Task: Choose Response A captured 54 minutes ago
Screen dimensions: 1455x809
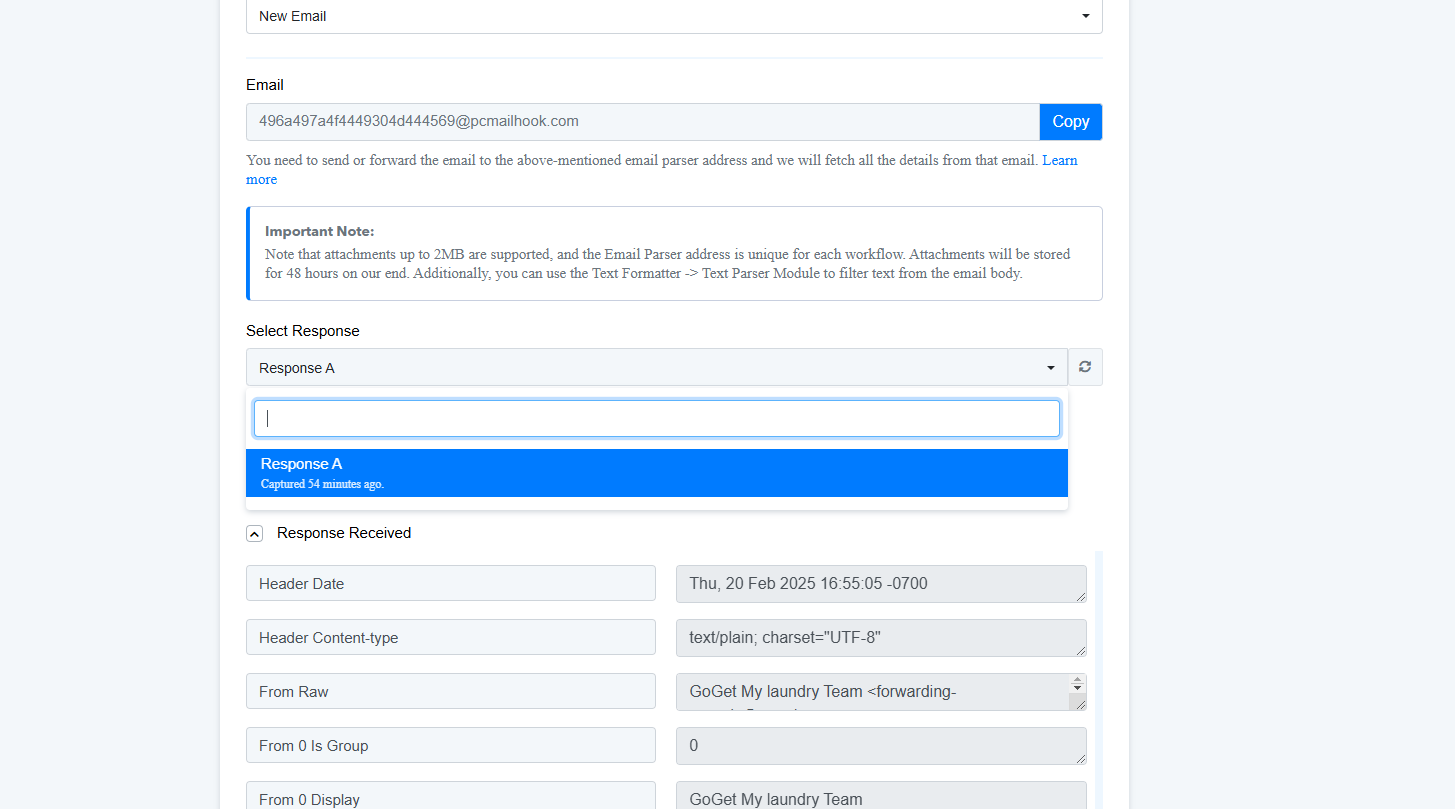Action: pyautogui.click(x=657, y=473)
